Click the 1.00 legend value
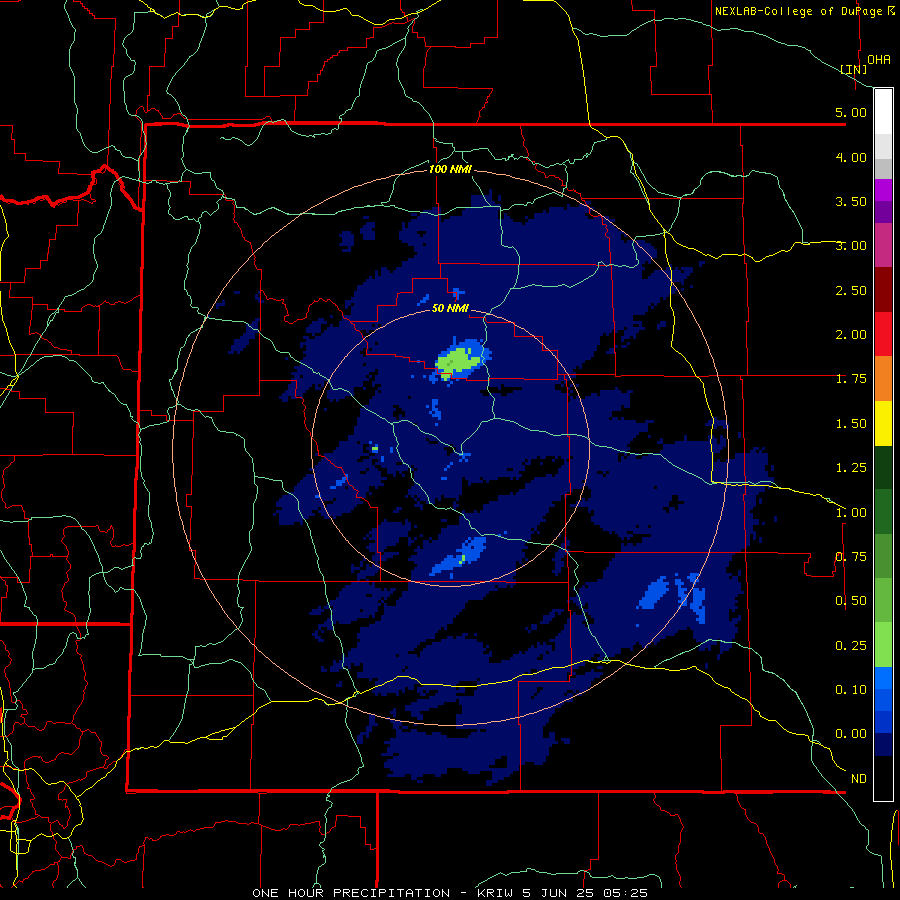Image resolution: width=900 pixels, height=900 pixels. [x=851, y=513]
